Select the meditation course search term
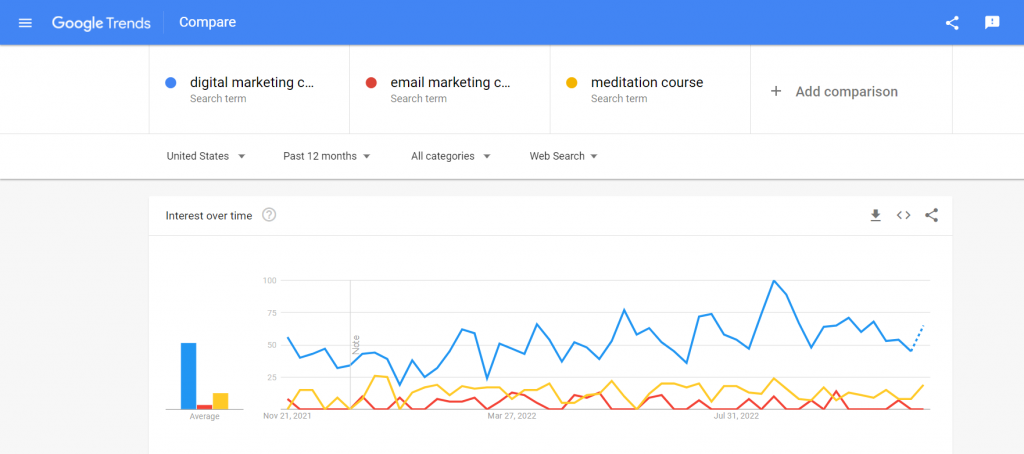 (x=647, y=83)
